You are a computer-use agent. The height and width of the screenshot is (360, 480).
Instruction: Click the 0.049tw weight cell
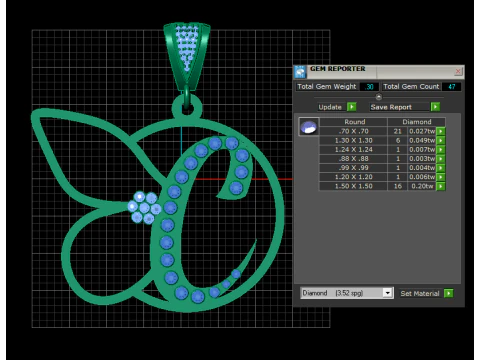(422, 140)
